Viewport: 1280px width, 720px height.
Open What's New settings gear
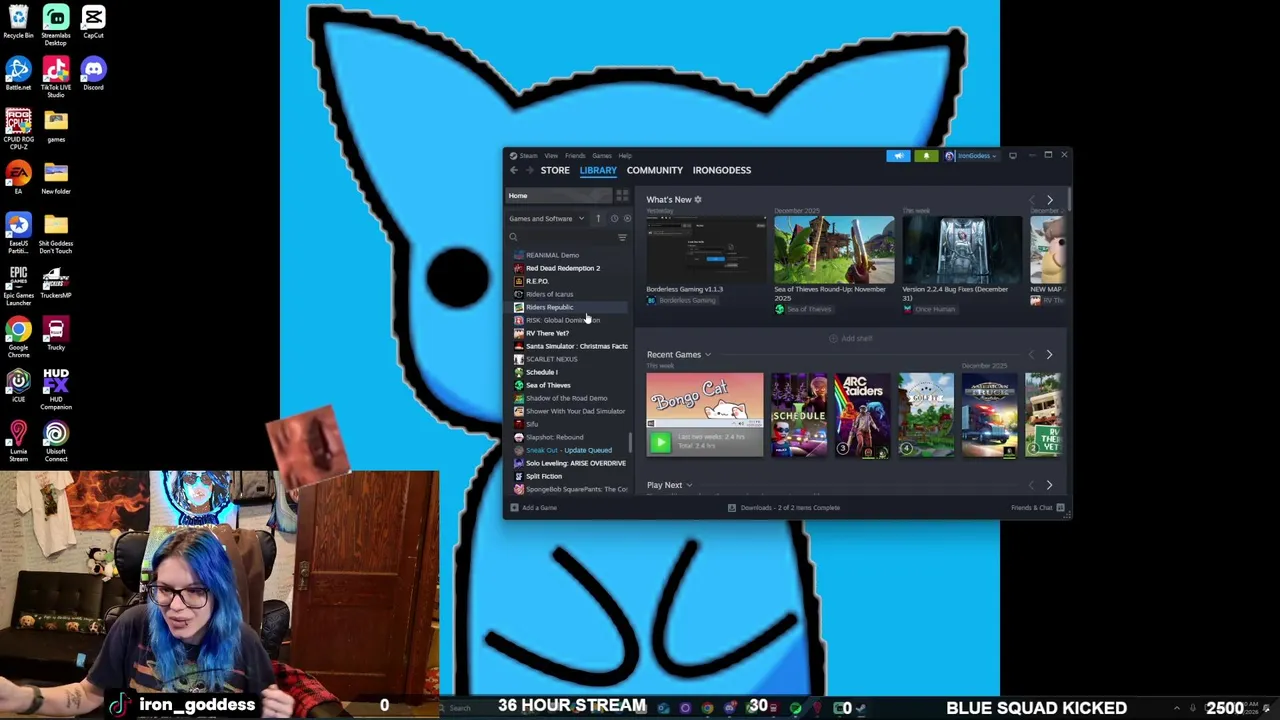pyautogui.click(x=698, y=199)
